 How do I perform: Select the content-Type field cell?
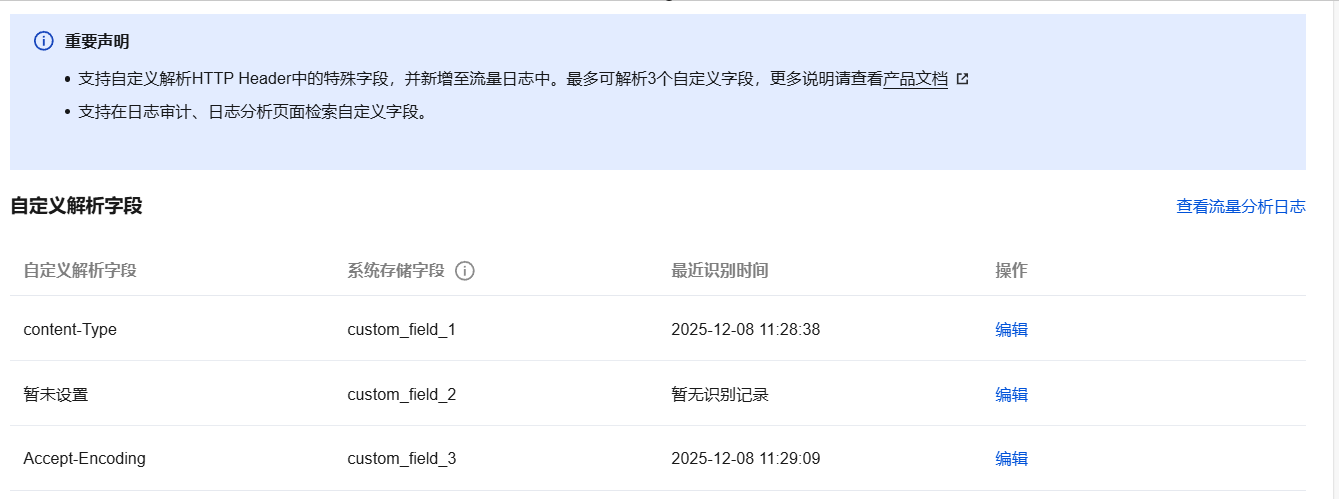(70, 330)
